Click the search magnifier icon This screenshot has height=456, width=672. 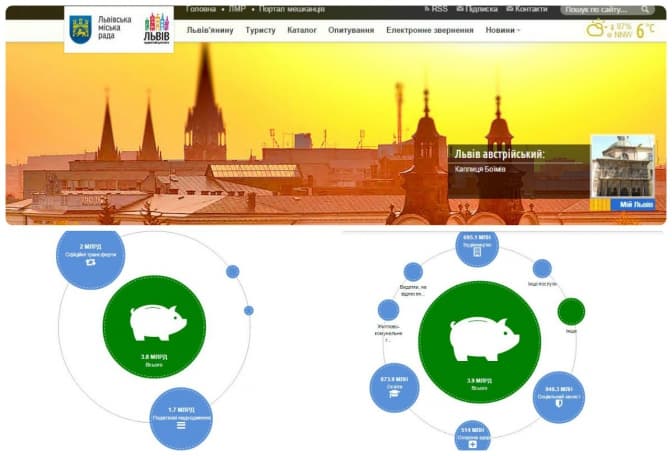coord(646,10)
